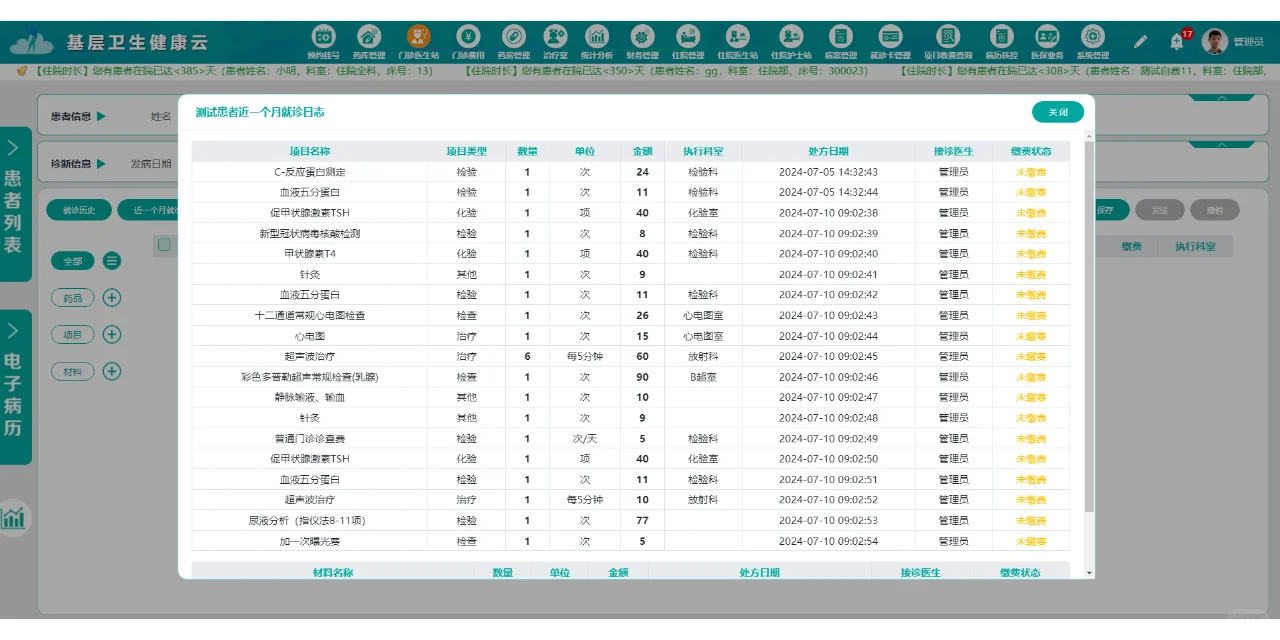
Task: Open the 住院医生站 module icon
Action: pyautogui.click(x=738, y=36)
